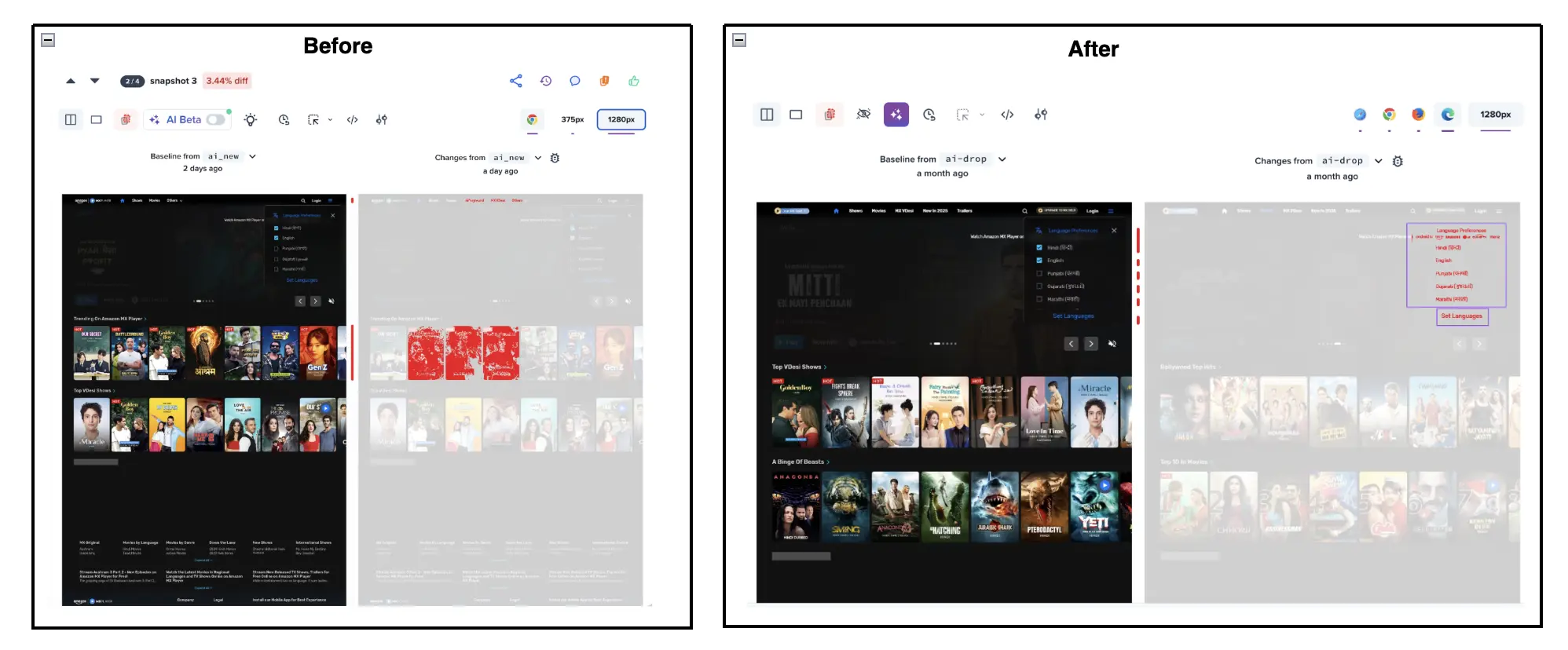Check the Gujarati checkbox in After baseline
This screenshot has width=1568, height=650.
tap(1039, 286)
